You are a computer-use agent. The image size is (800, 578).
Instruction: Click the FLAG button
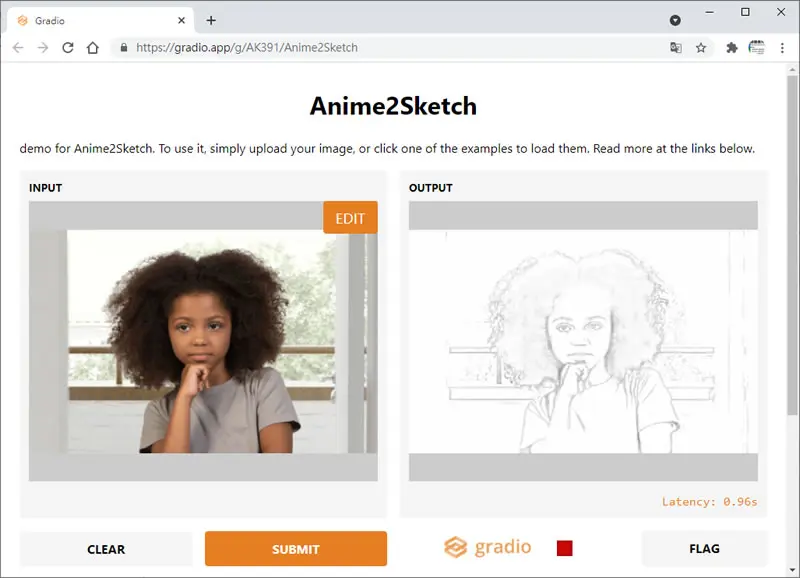[x=704, y=548]
